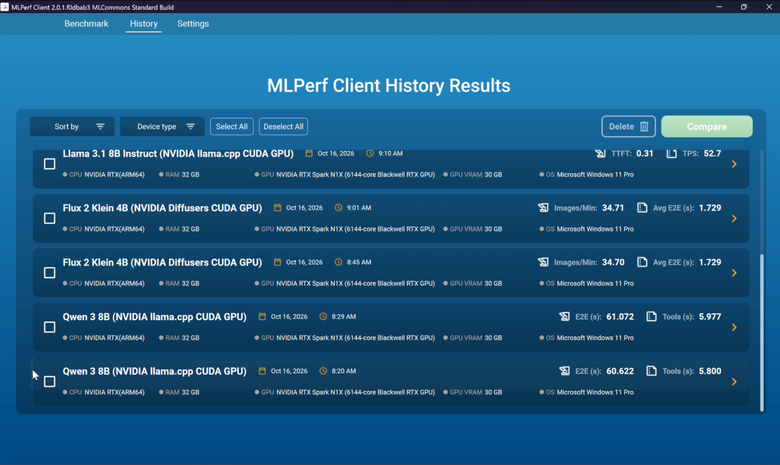Open the Sort by dropdown
This screenshot has width=780, height=465.
(72, 127)
